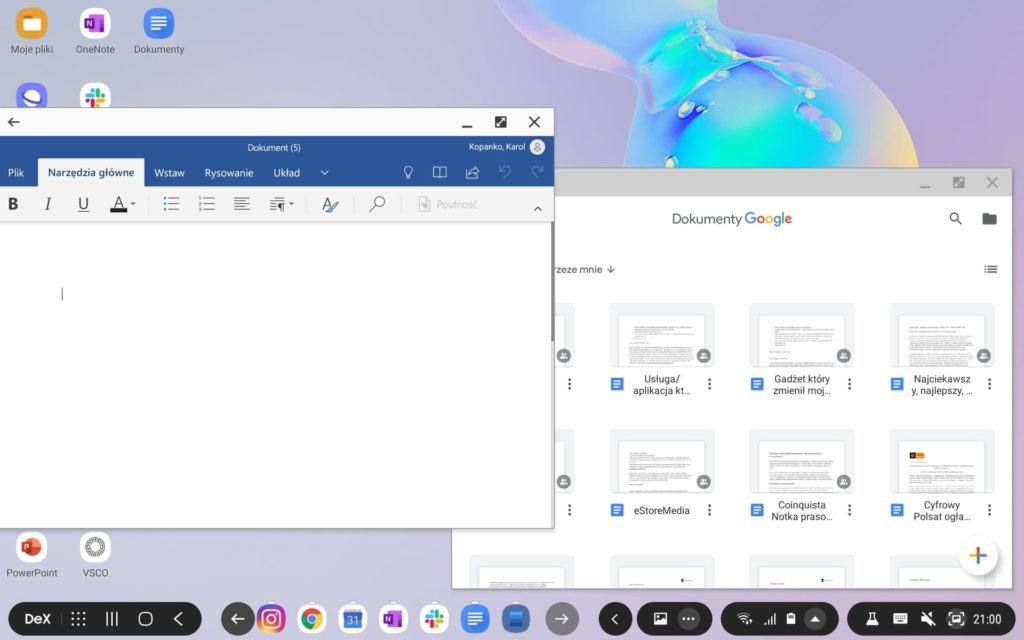Toggle Italic formatting in Word

point(48,204)
